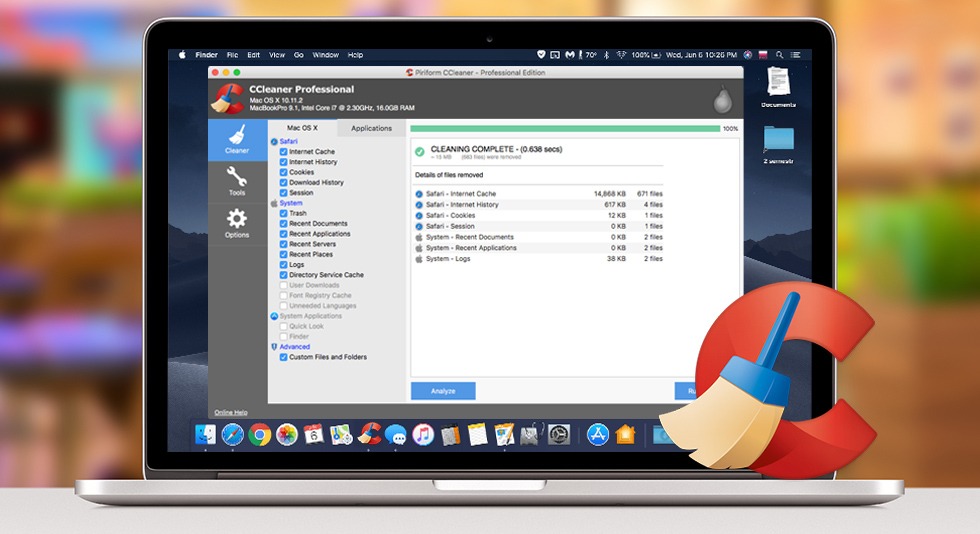Open the Online Help link
This screenshot has width=980, height=534.
click(231, 412)
